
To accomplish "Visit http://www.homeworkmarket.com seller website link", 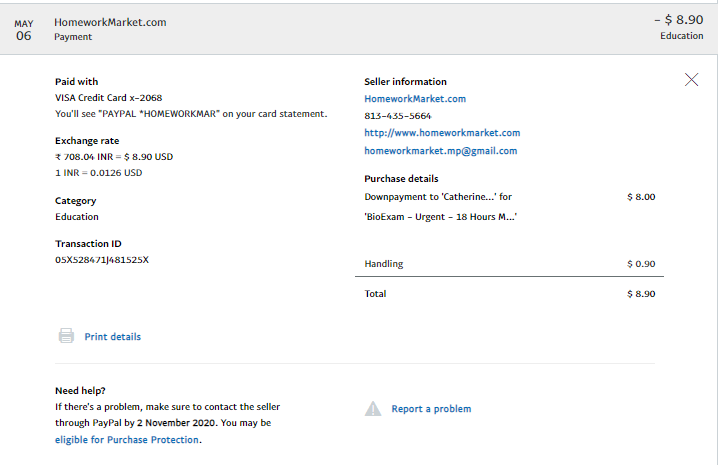I will click(442, 133).
